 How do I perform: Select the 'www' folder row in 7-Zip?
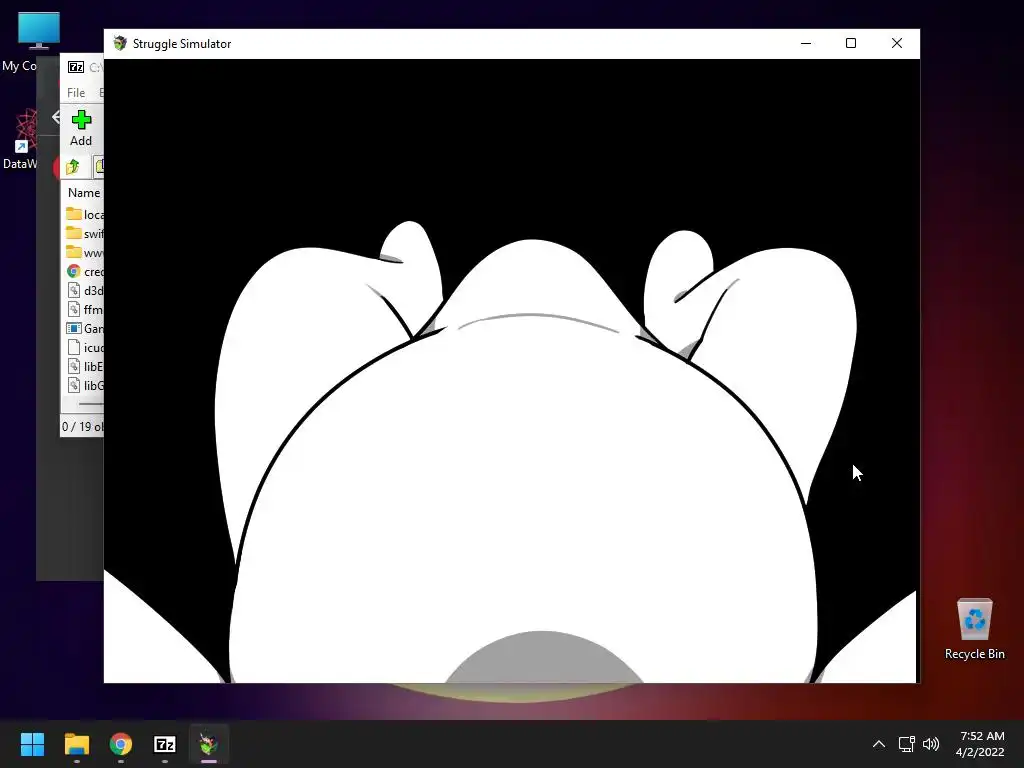84,252
